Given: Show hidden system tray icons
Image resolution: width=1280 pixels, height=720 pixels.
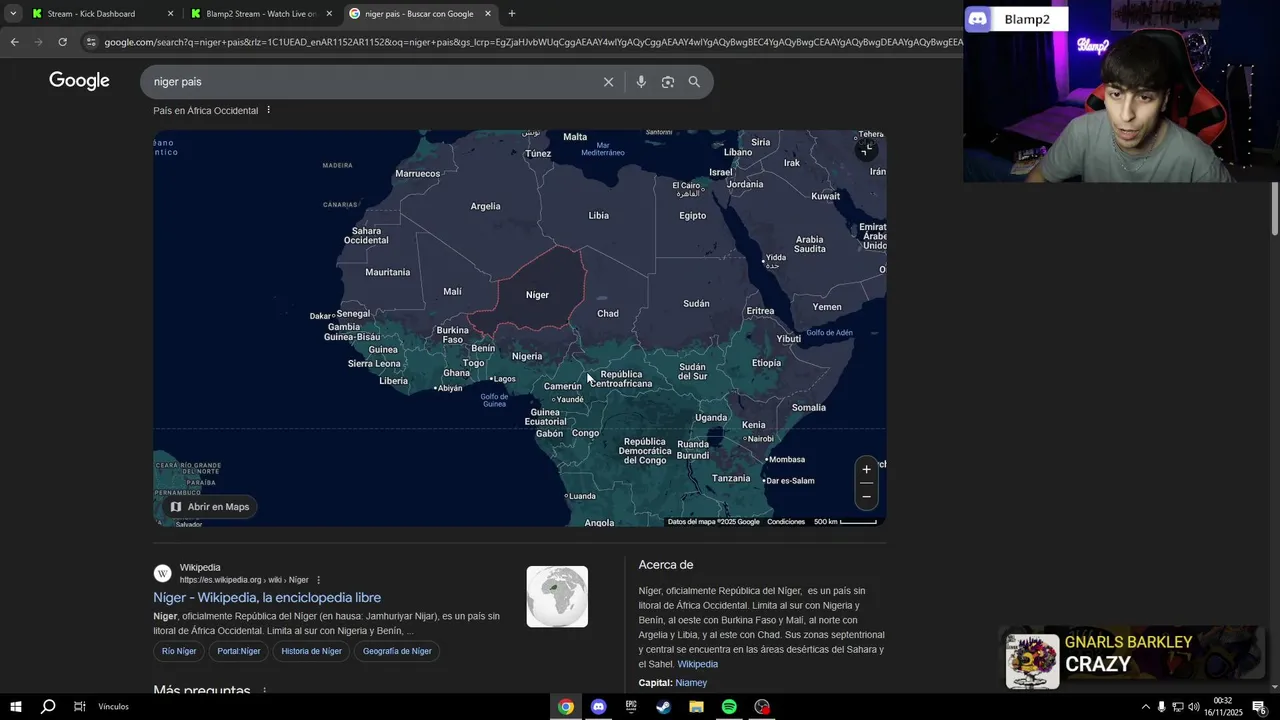Looking at the screenshot, I should (x=1145, y=707).
